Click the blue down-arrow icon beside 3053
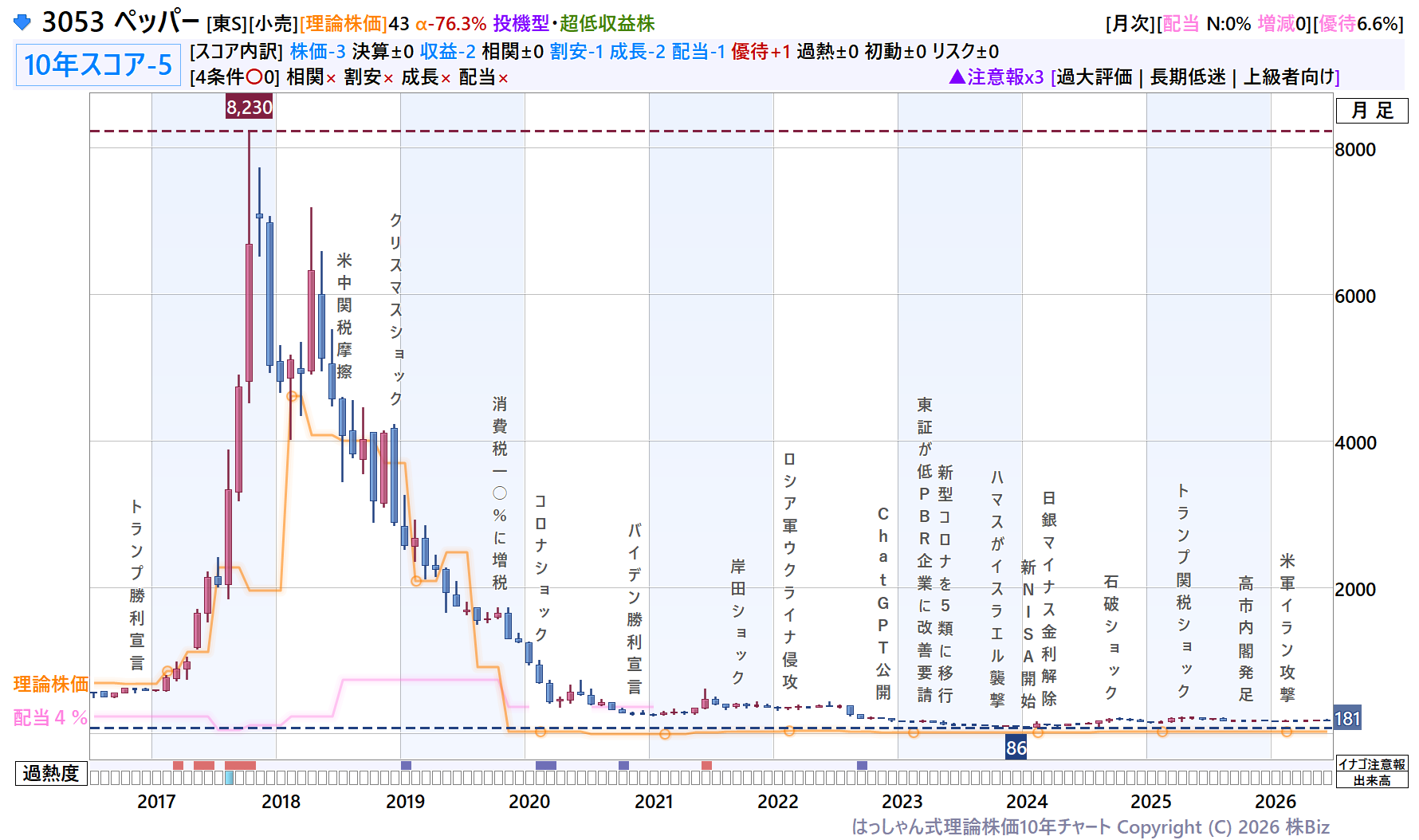 [x=22, y=22]
